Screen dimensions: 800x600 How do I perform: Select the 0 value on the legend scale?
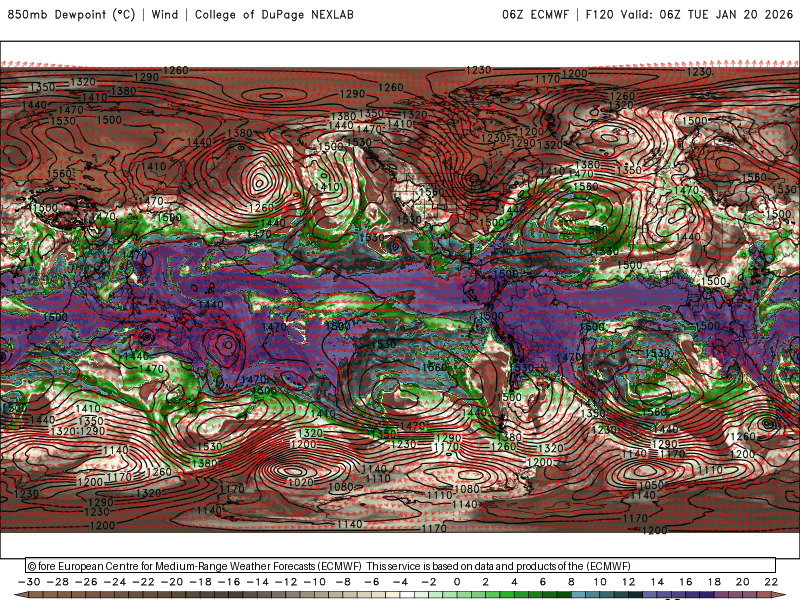point(457,582)
